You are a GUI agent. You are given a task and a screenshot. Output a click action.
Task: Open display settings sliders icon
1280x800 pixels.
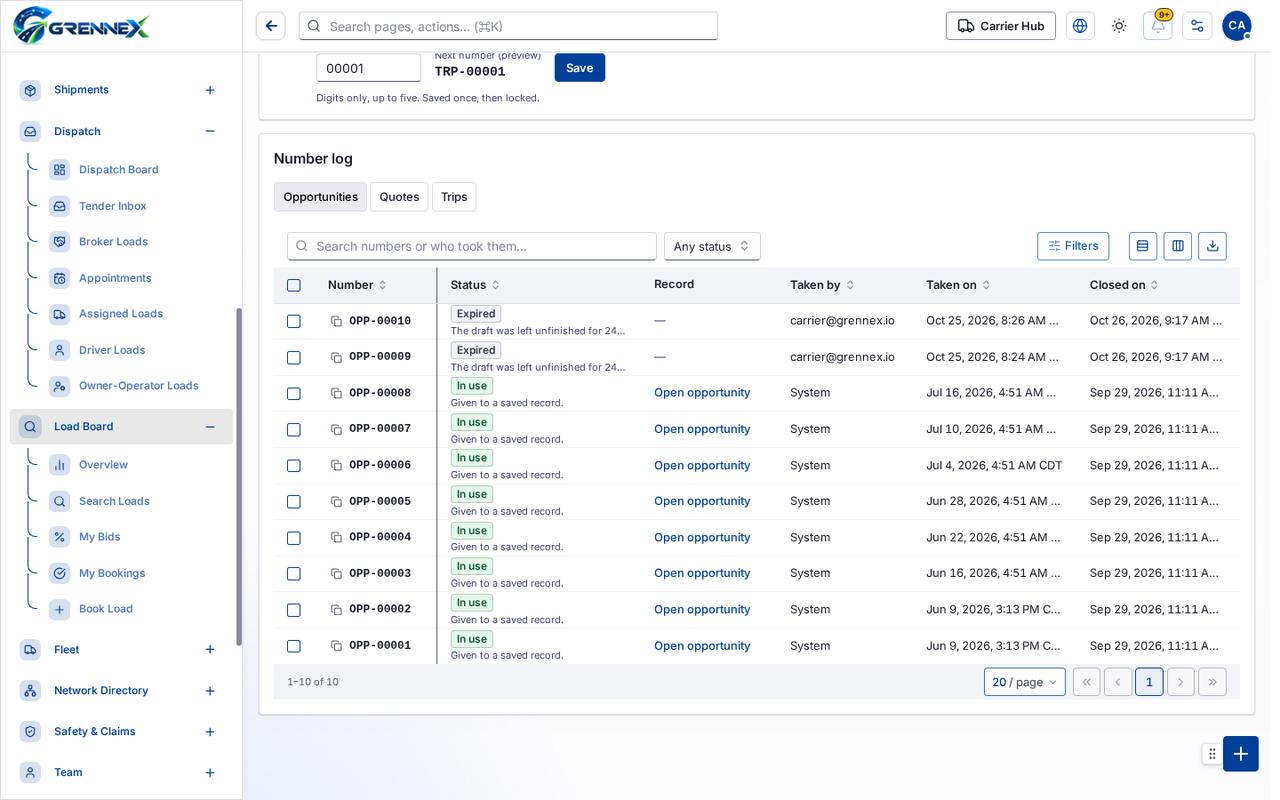(1197, 26)
